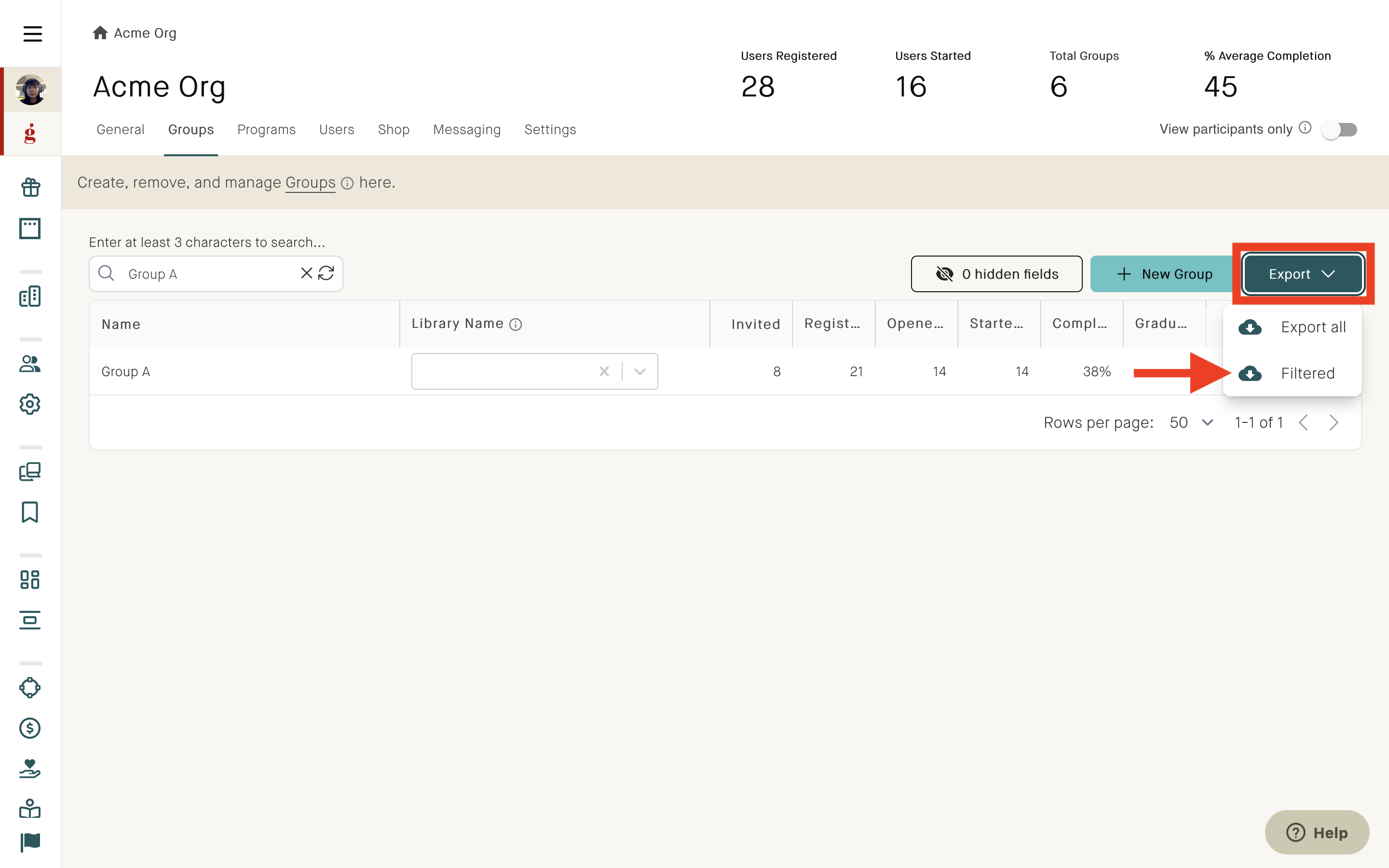Click the Group A search field

pyautogui.click(x=216, y=274)
